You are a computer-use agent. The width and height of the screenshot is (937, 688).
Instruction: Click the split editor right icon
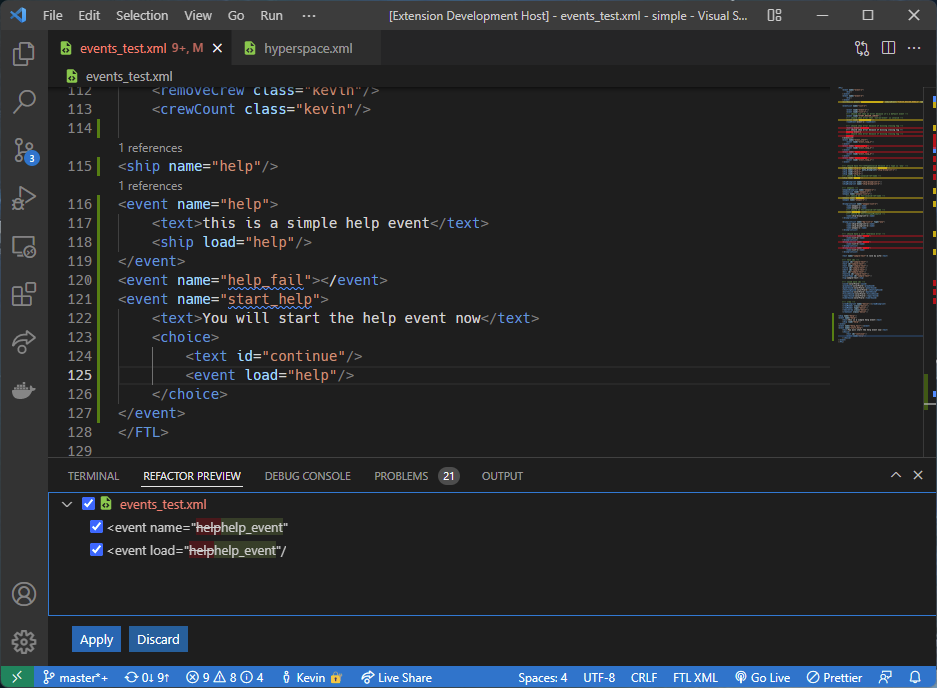pos(887,48)
